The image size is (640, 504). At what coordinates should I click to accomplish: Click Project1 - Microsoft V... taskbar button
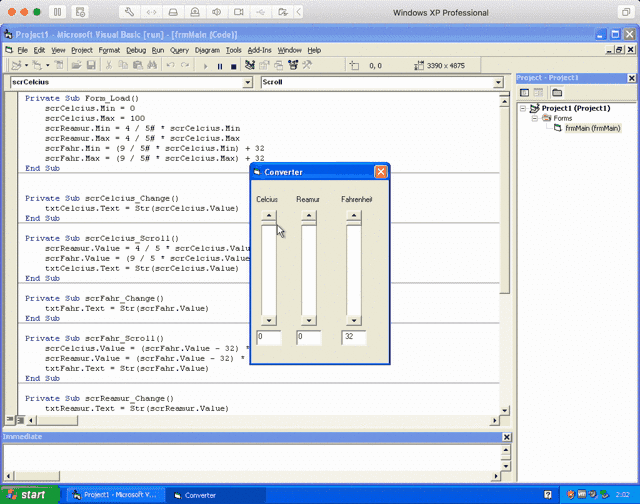click(116, 495)
